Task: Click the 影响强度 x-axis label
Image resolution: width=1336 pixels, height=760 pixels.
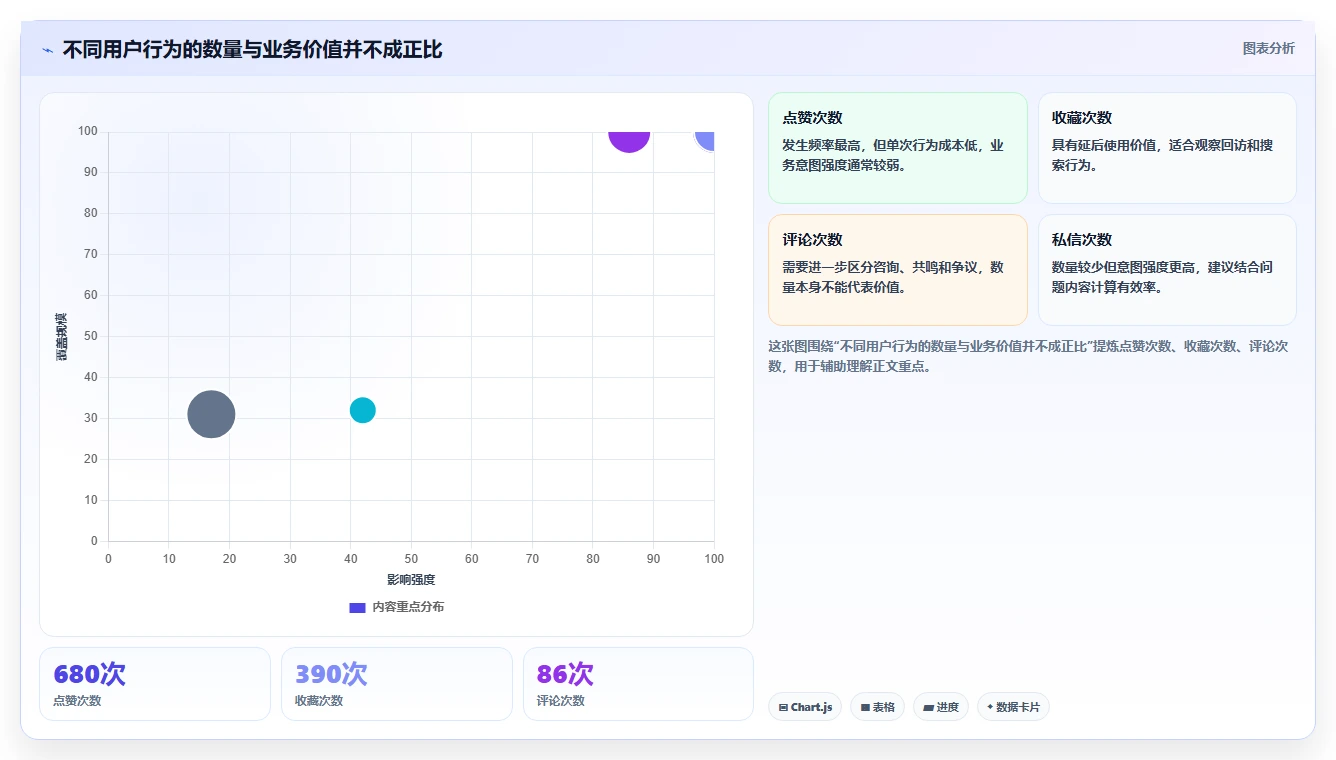Action: [411, 580]
